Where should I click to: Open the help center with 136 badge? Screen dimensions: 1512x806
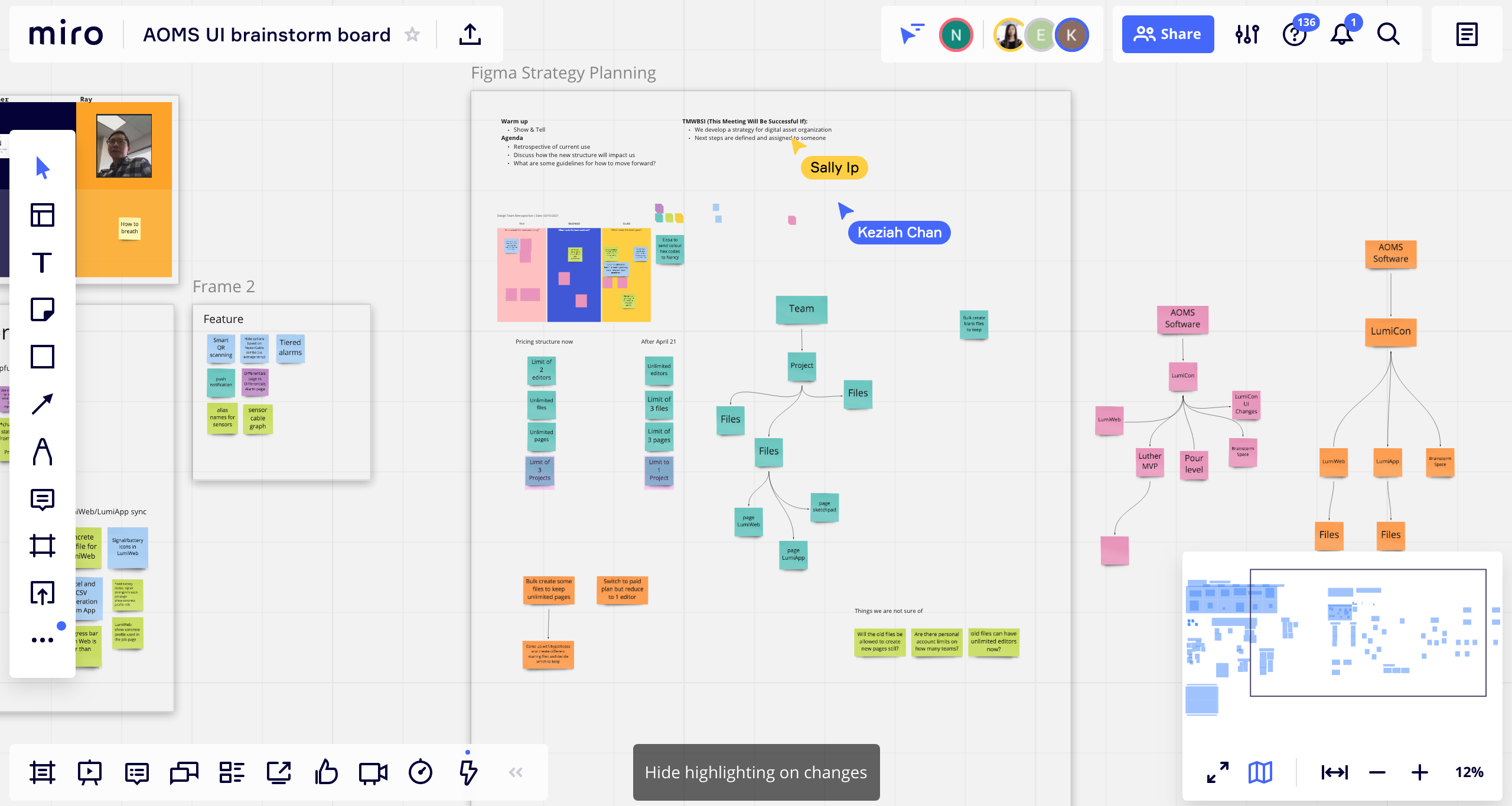(1295, 34)
